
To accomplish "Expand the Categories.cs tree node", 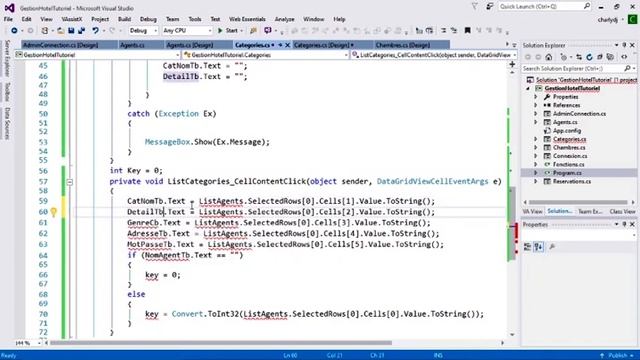I will click(x=536, y=139).
